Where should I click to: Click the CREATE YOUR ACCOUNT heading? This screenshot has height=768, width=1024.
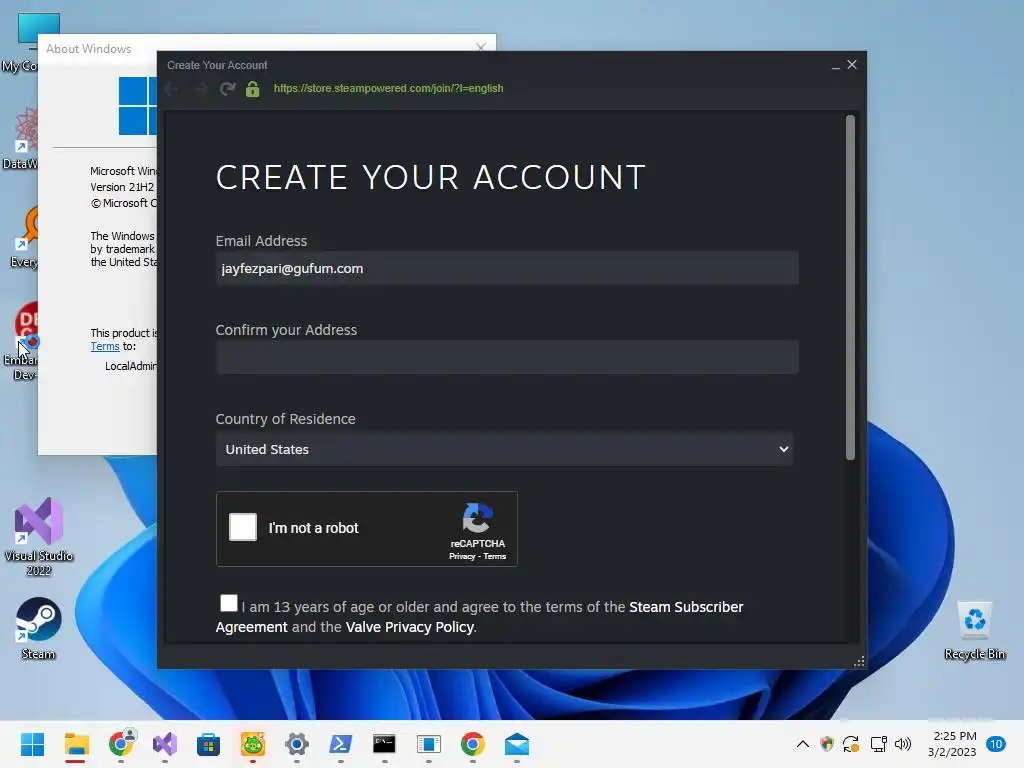click(x=430, y=178)
